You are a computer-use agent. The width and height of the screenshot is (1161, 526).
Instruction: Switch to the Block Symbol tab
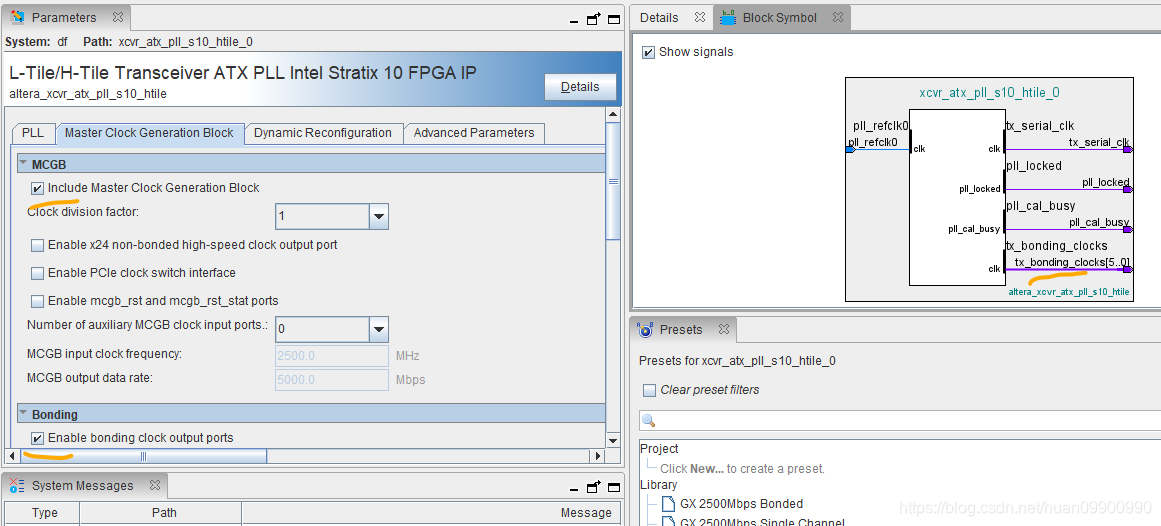pos(780,18)
